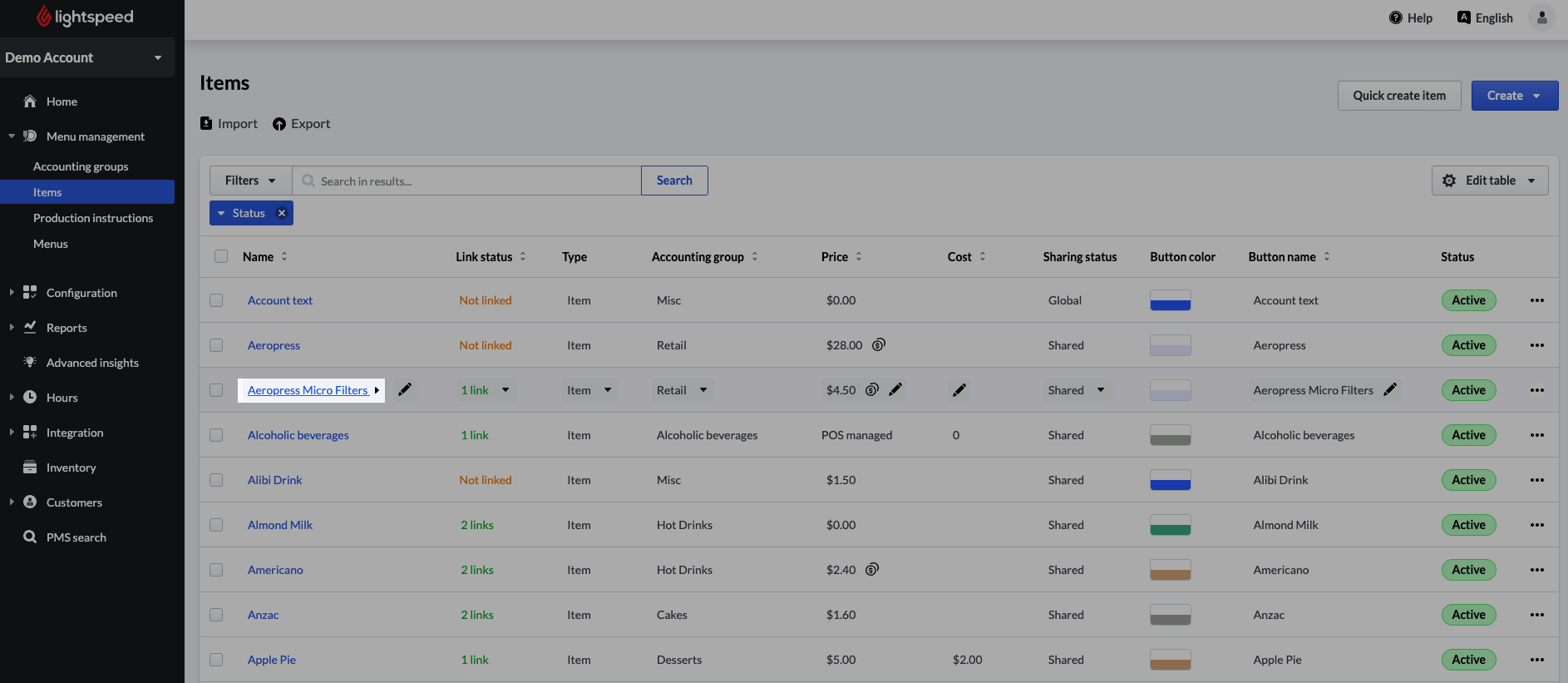The width and height of the screenshot is (1568, 683).
Task: Tick the checkbox for Aeropress row
Action: click(216, 345)
